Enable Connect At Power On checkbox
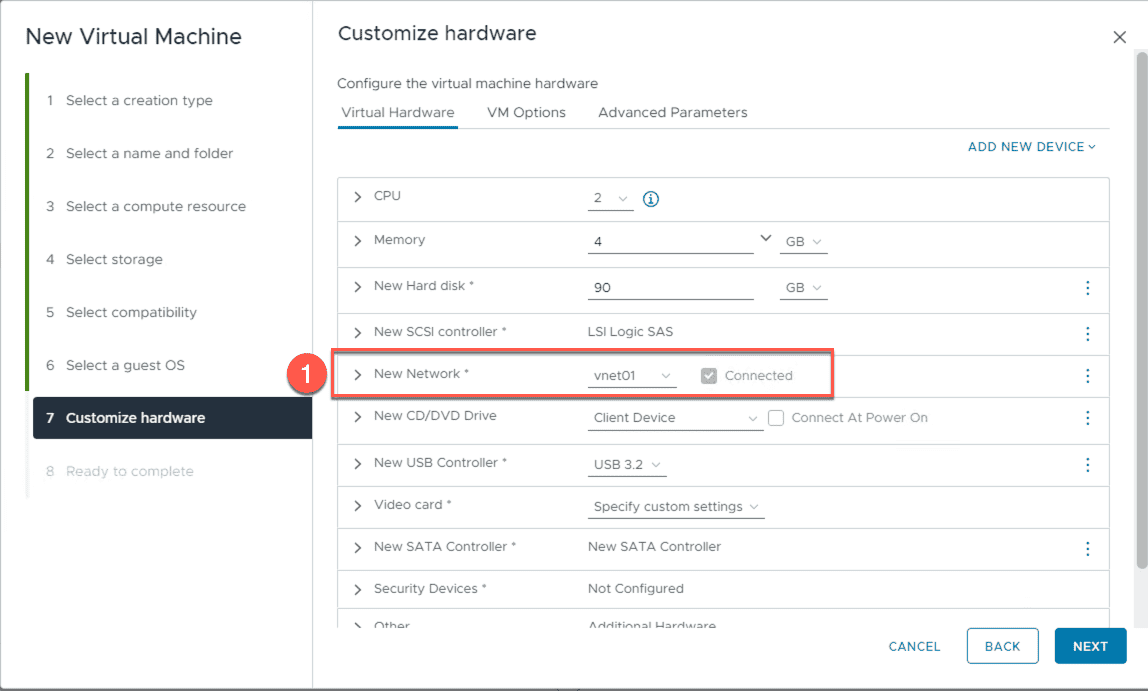Screen dimensions: 1148x691 click(x=776, y=418)
